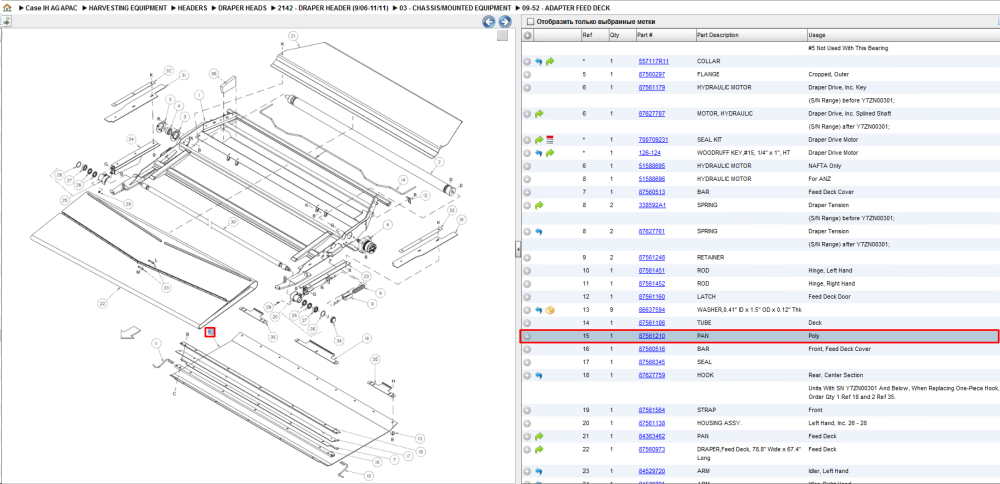1000x484 pixels.
Task: Click the next page blue arrow
Action: [x=504, y=22]
